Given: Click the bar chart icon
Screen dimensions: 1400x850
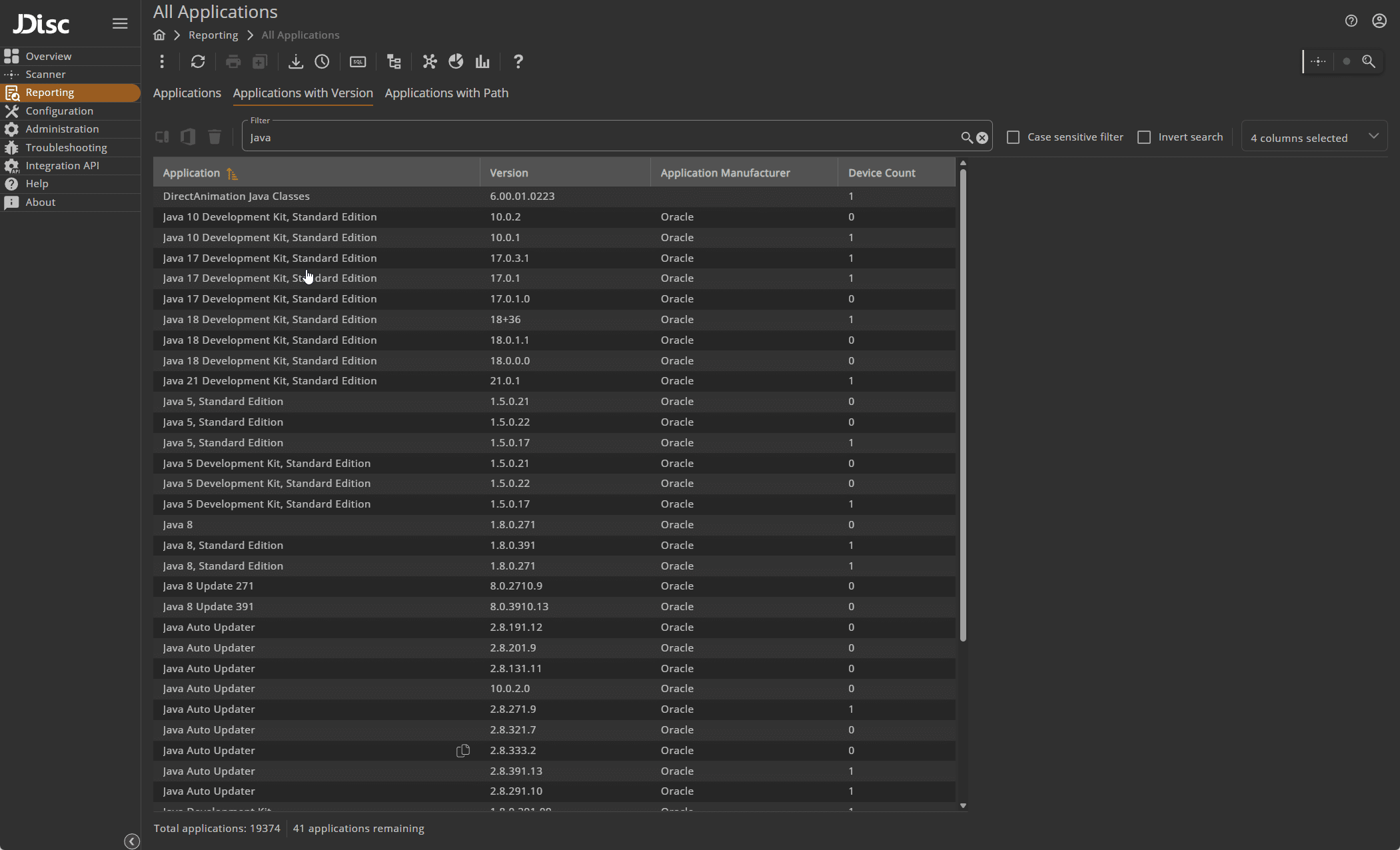Looking at the screenshot, I should click(482, 62).
